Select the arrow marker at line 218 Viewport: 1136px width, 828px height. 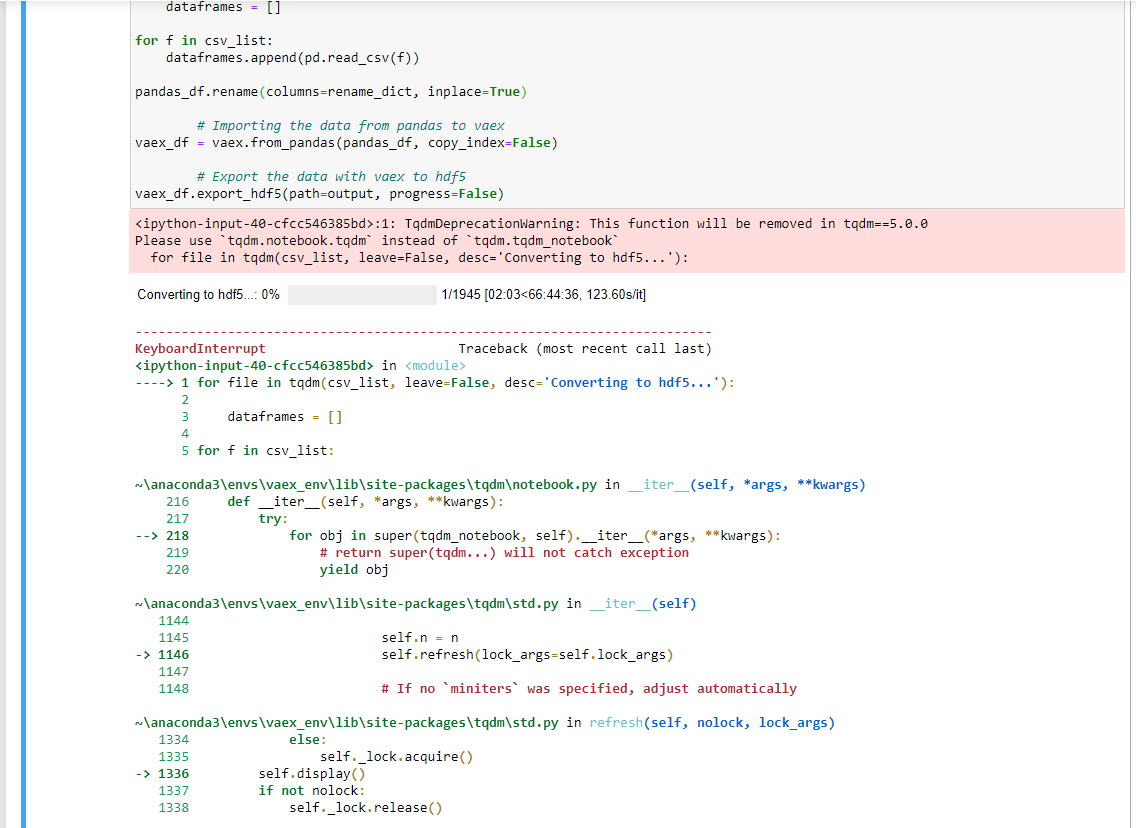click(151, 535)
